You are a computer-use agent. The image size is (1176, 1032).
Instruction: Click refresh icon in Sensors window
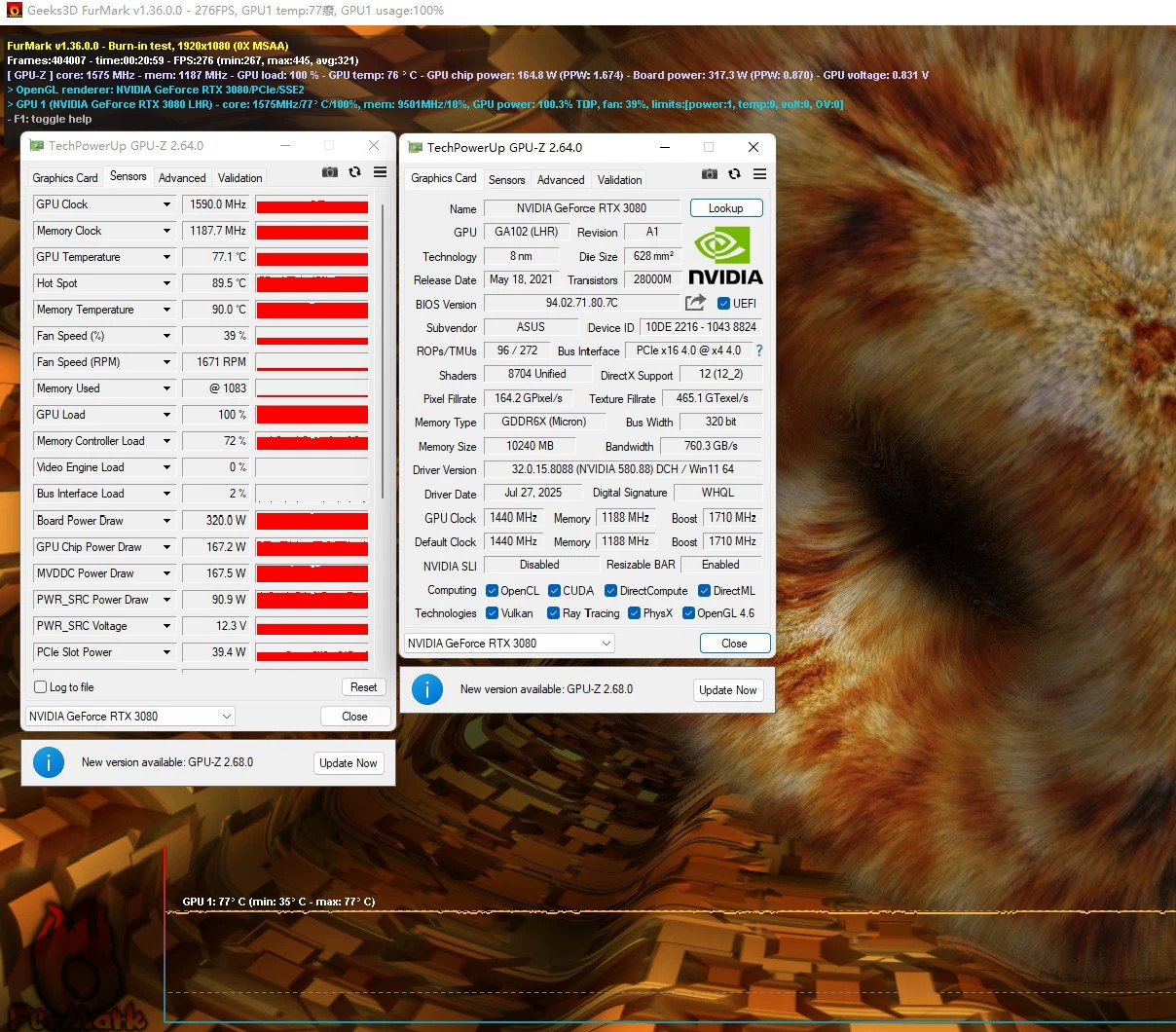[355, 172]
